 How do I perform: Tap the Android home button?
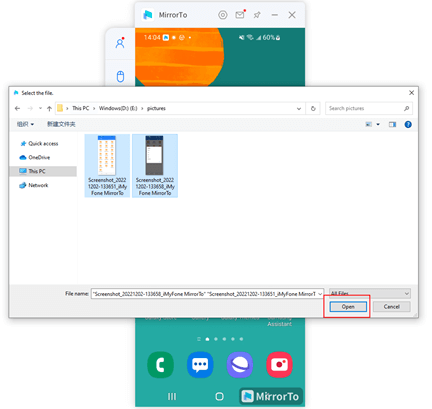(x=219, y=396)
